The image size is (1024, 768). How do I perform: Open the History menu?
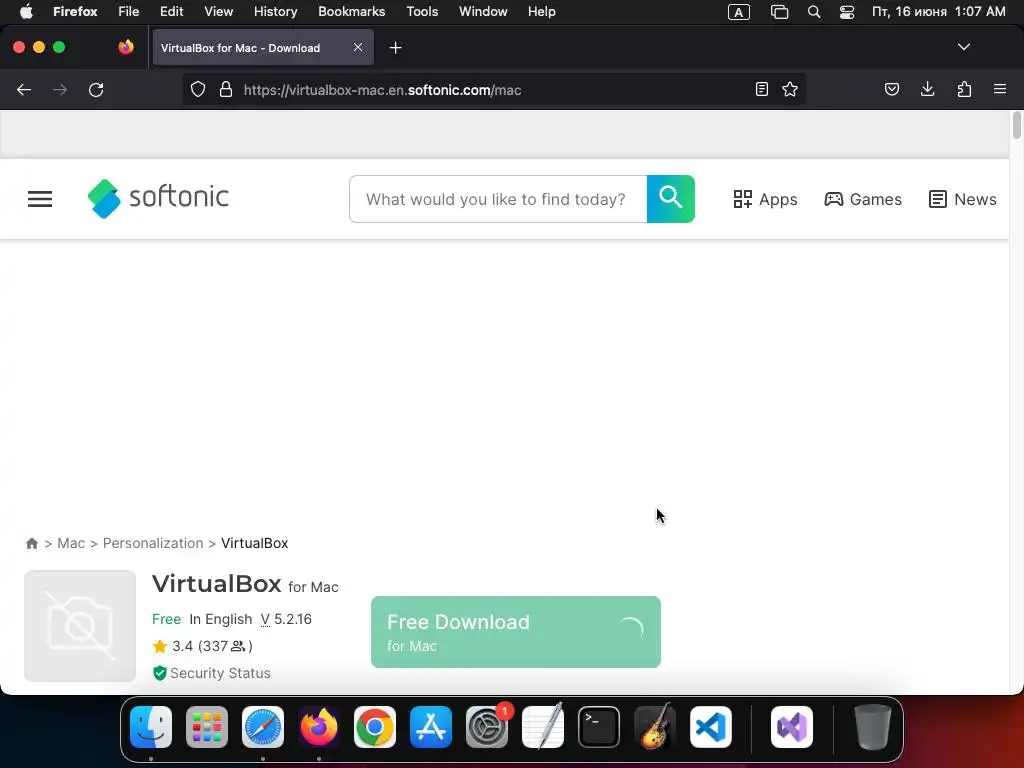276,12
